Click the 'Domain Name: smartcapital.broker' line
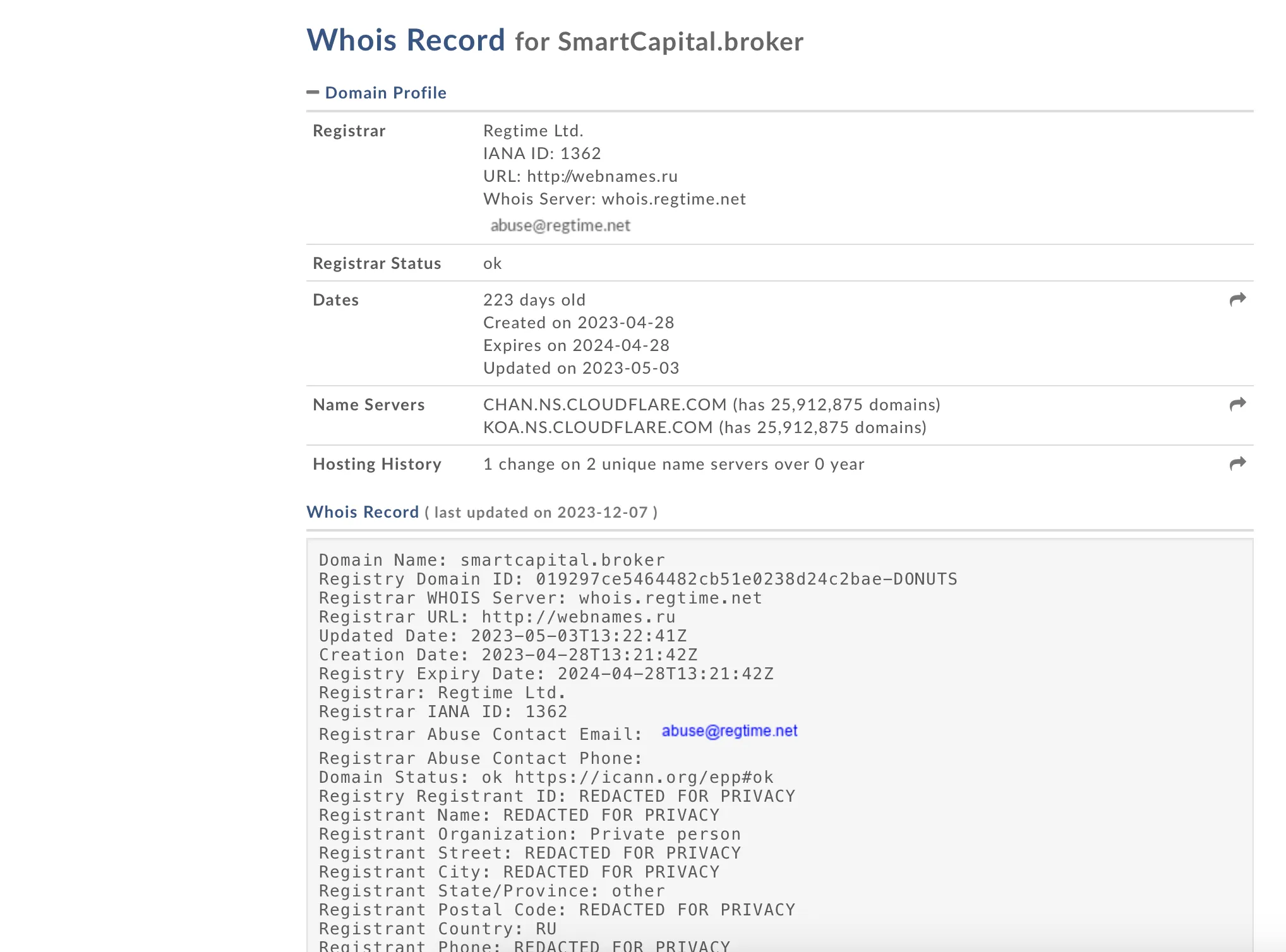This screenshot has height=952, width=1286. tap(492, 561)
